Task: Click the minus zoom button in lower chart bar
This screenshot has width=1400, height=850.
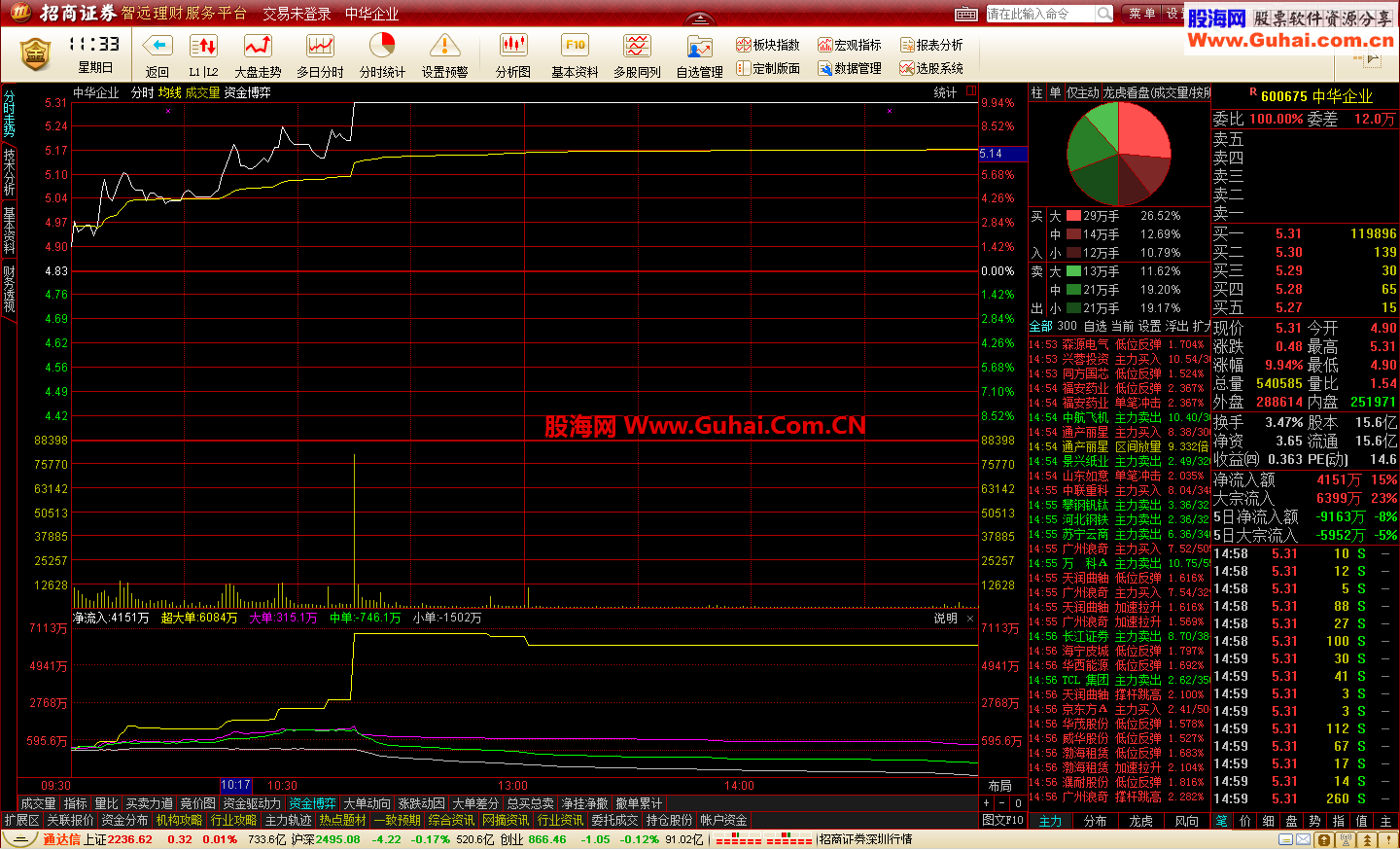Action: click(1002, 803)
